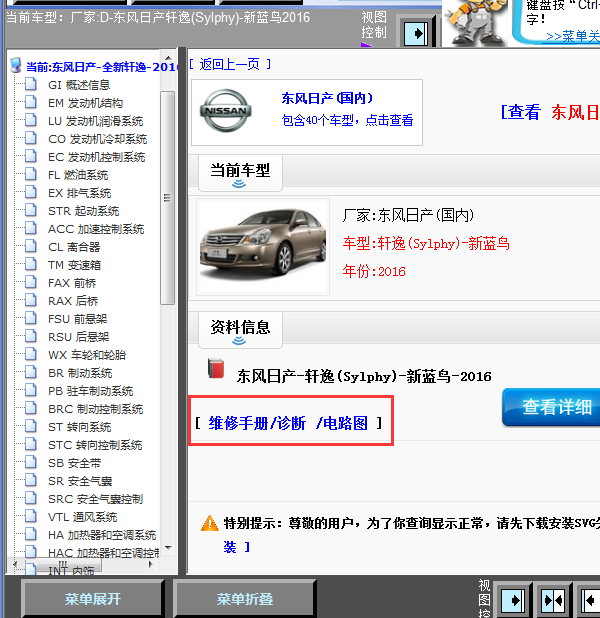The height and width of the screenshot is (618, 600).
Task: Click the Nissan logo
Action: (x=226, y=110)
